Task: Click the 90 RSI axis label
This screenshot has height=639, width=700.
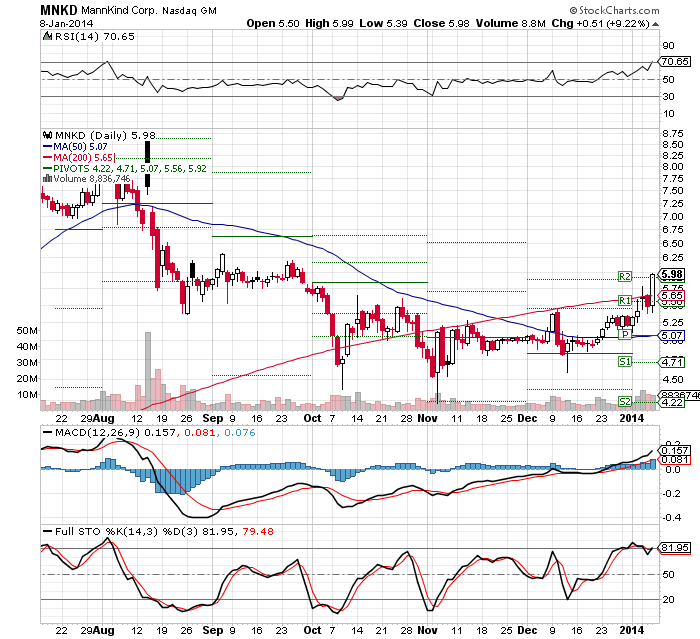Action: [x=668, y=46]
